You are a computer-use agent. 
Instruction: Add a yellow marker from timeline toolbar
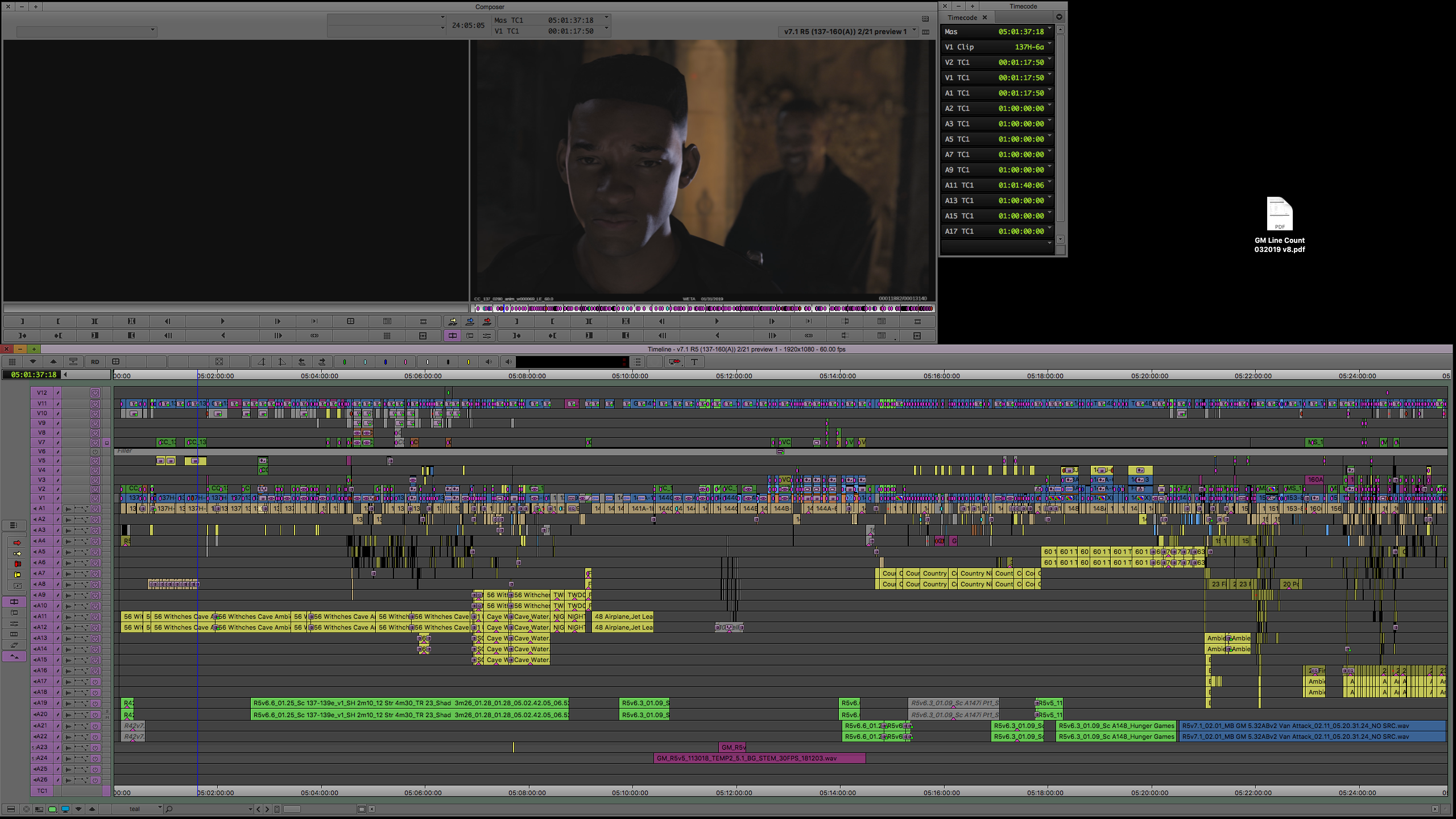(x=468, y=362)
